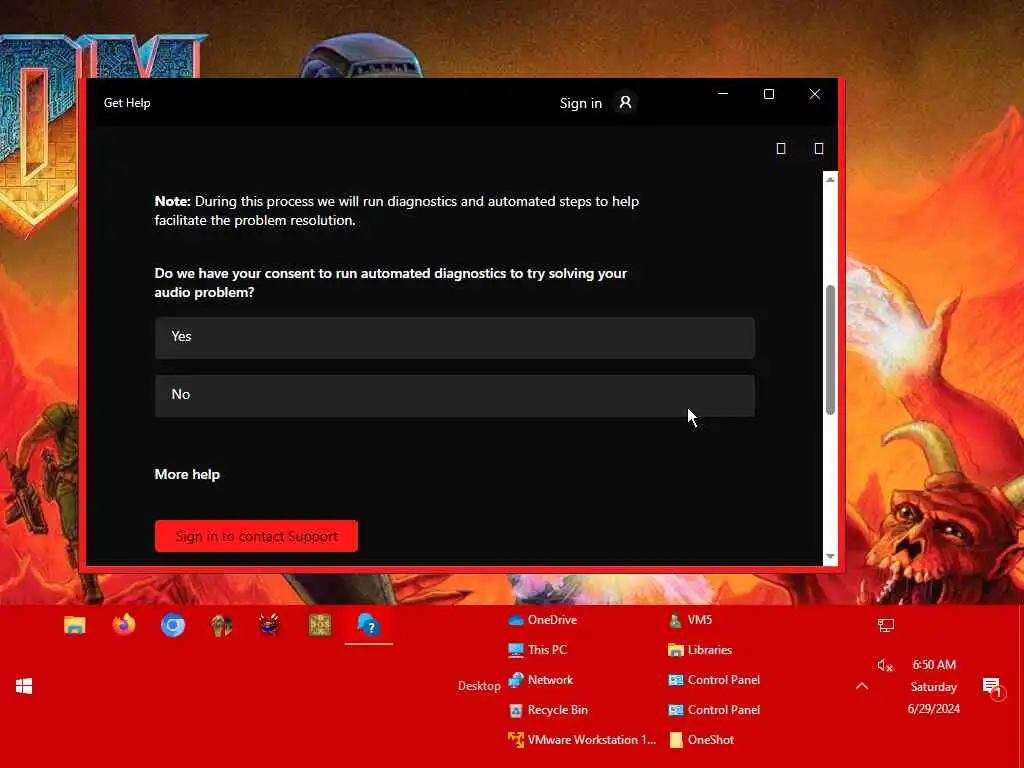
Task: Open the red horned demon game icon
Action: pyautogui.click(x=269, y=625)
